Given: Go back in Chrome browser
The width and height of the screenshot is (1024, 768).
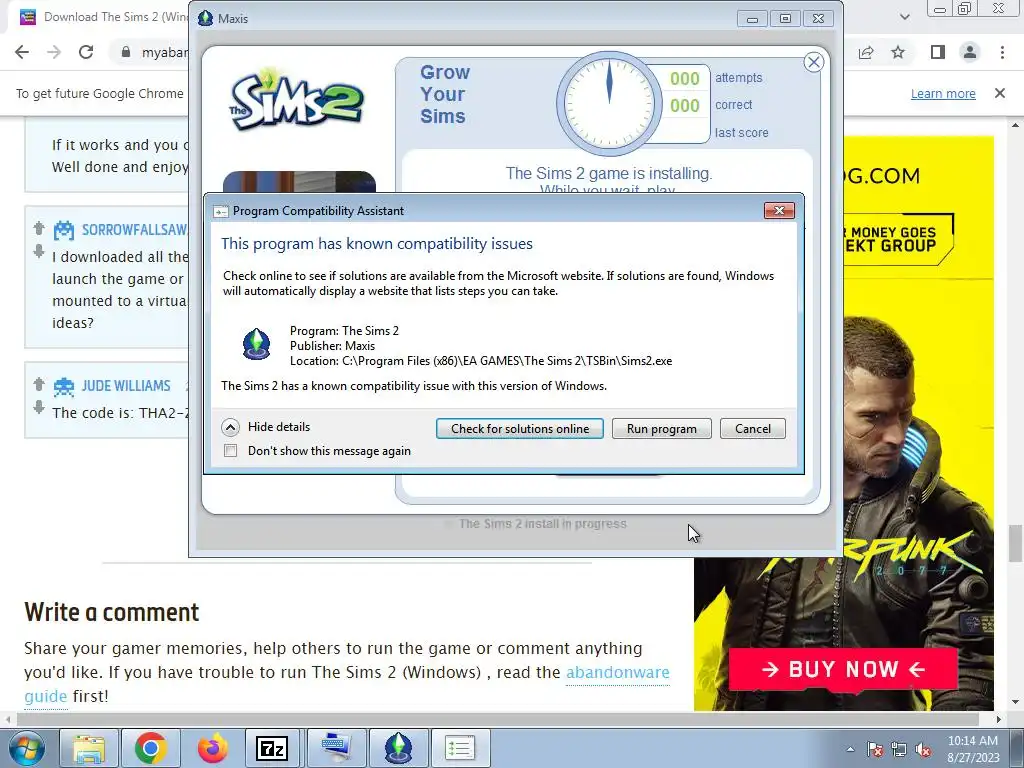Looking at the screenshot, I should (22, 52).
